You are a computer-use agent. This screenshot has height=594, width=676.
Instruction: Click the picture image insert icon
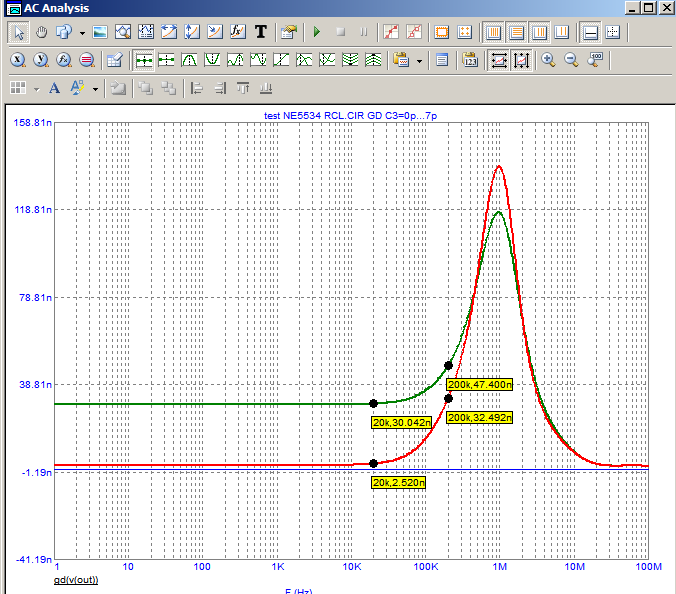pyautogui.click(x=100, y=32)
